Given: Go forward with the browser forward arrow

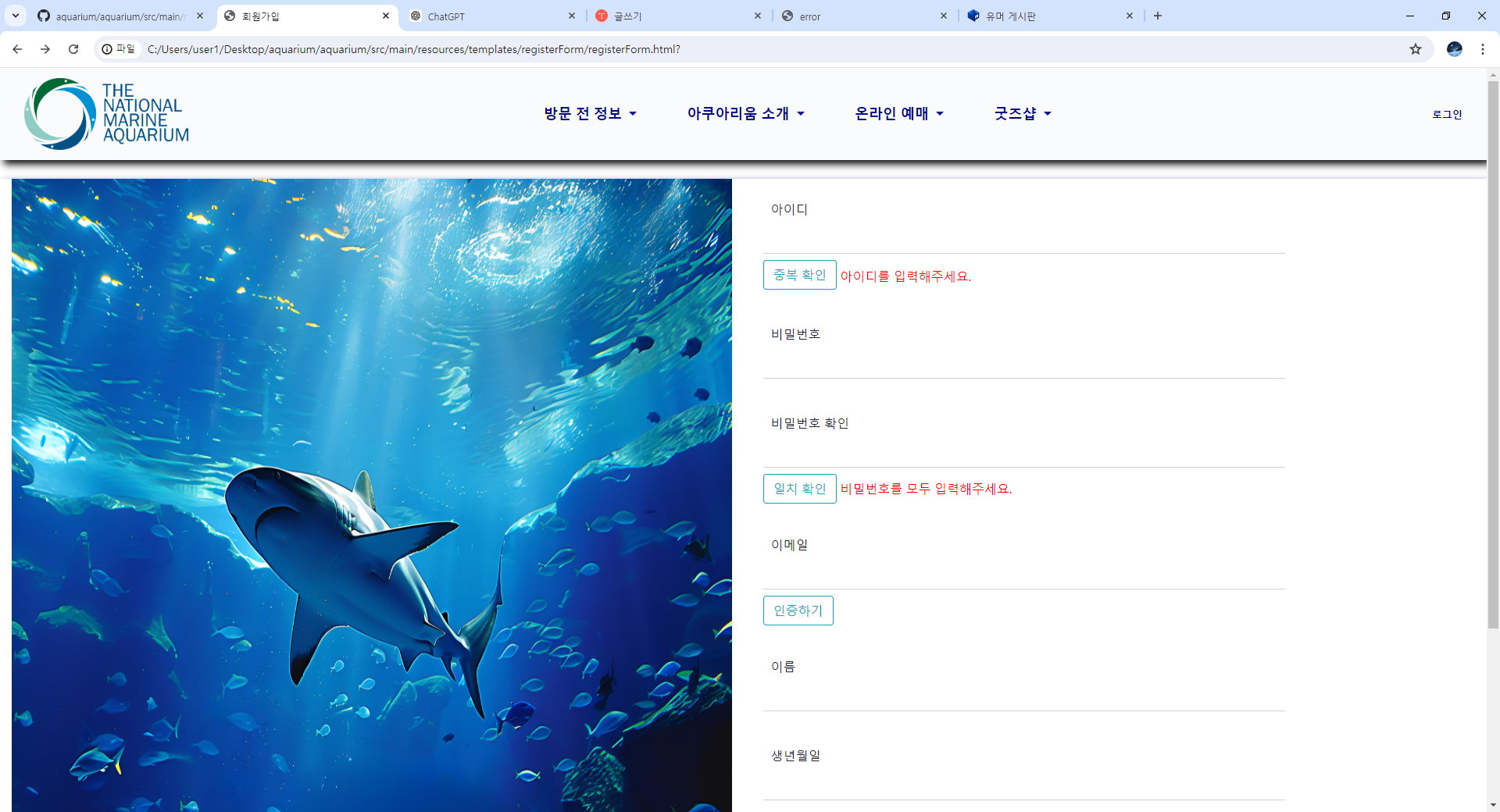Looking at the screenshot, I should point(45,49).
